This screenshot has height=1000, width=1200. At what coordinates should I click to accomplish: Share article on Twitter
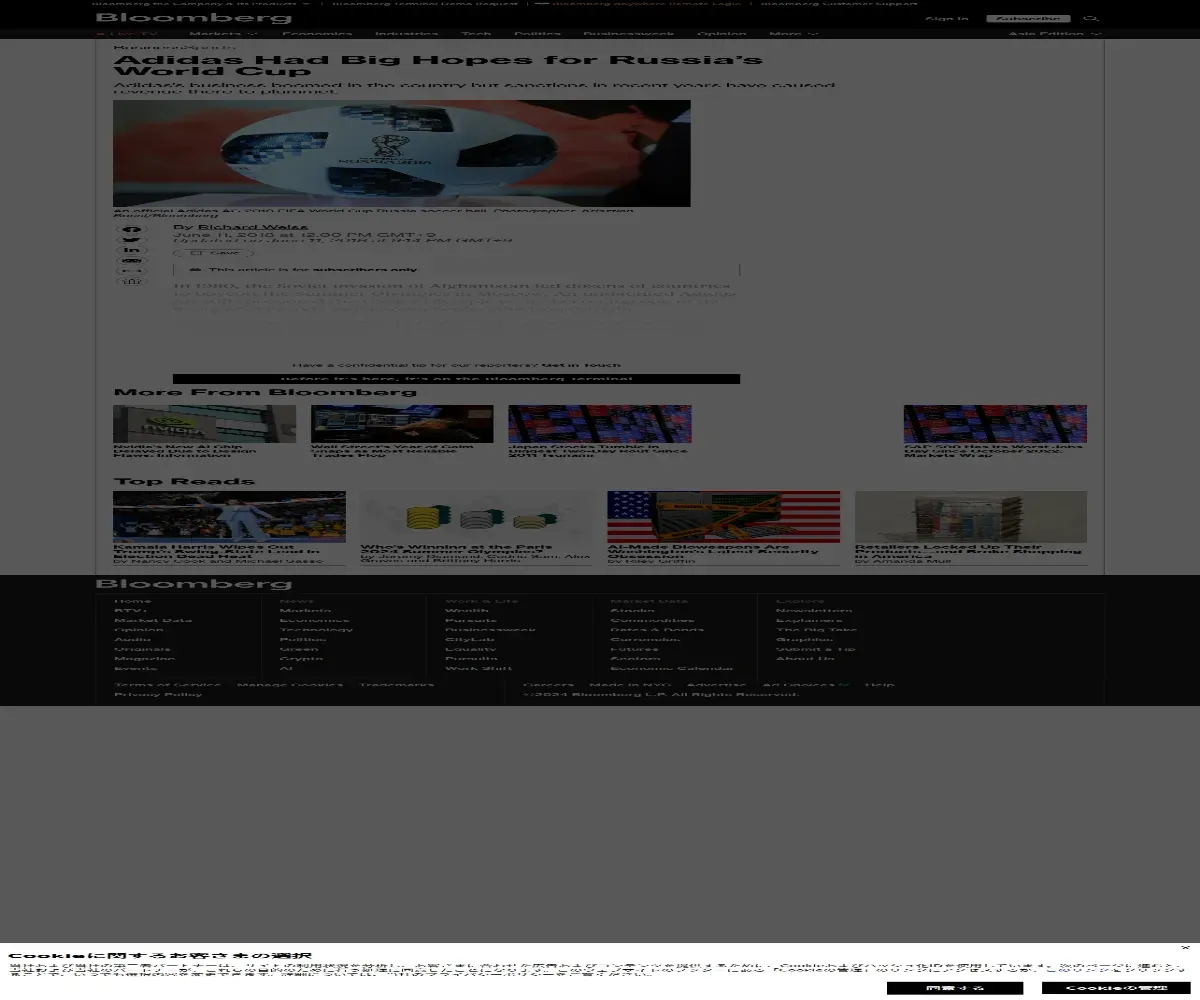point(132,240)
